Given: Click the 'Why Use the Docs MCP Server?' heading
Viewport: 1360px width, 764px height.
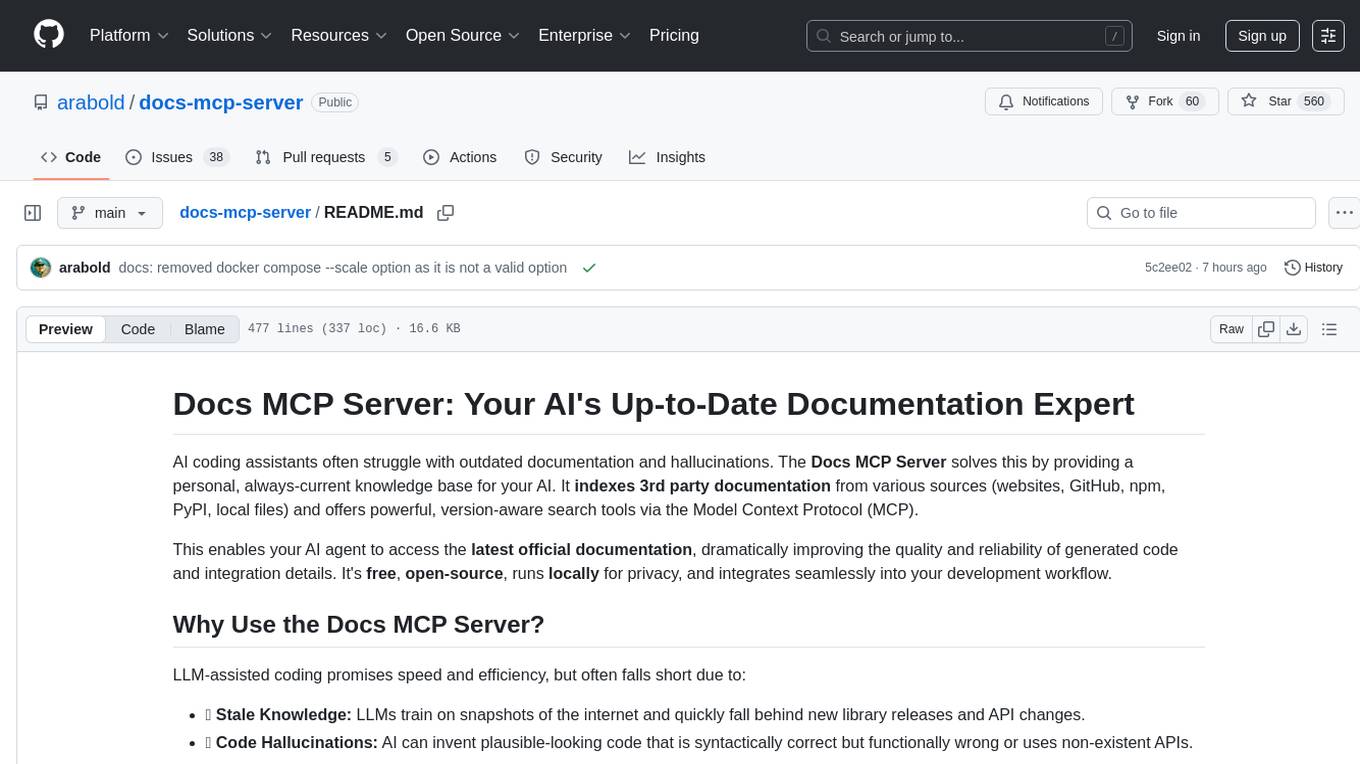Looking at the screenshot, I should click(x=359, y=624).
